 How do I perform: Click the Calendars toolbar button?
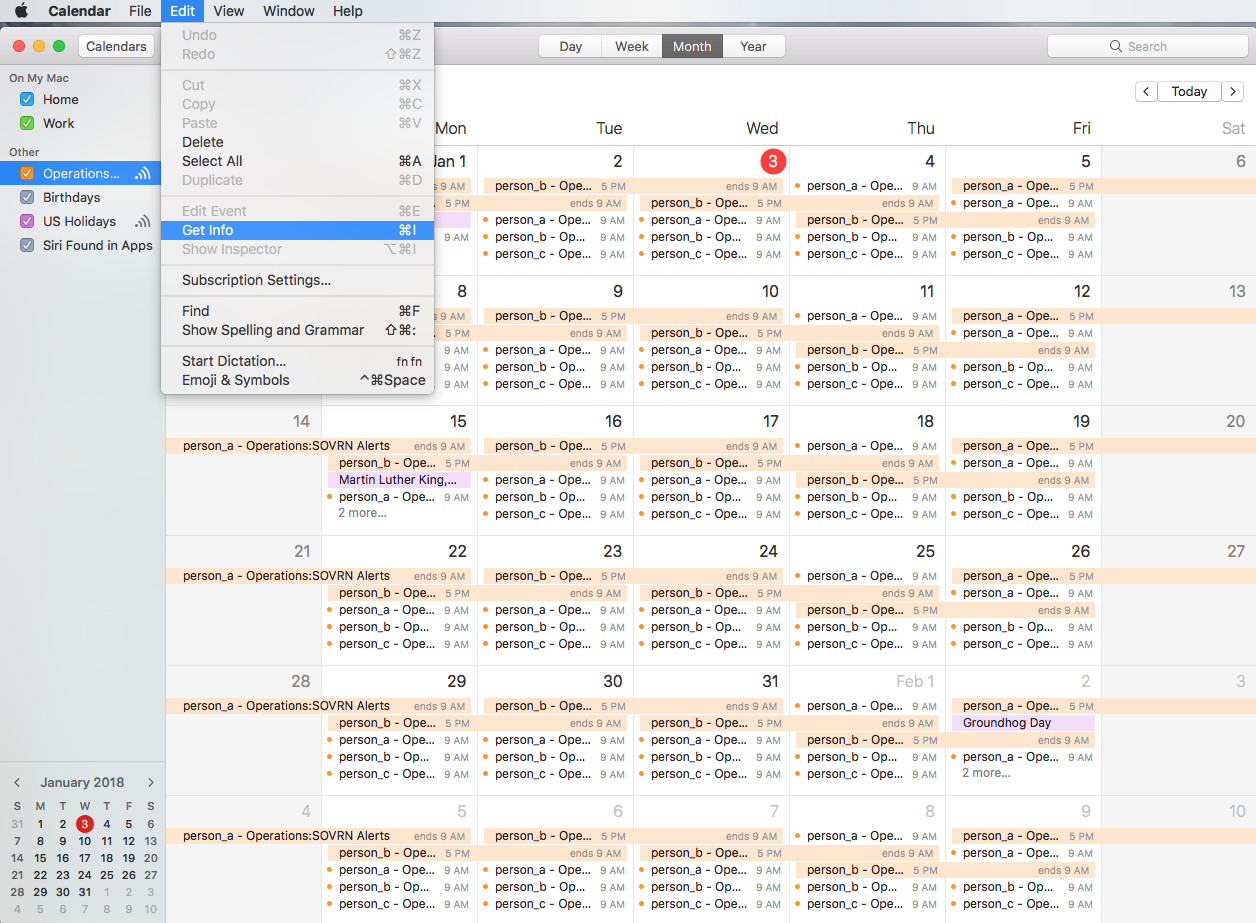tap(116, 46)
